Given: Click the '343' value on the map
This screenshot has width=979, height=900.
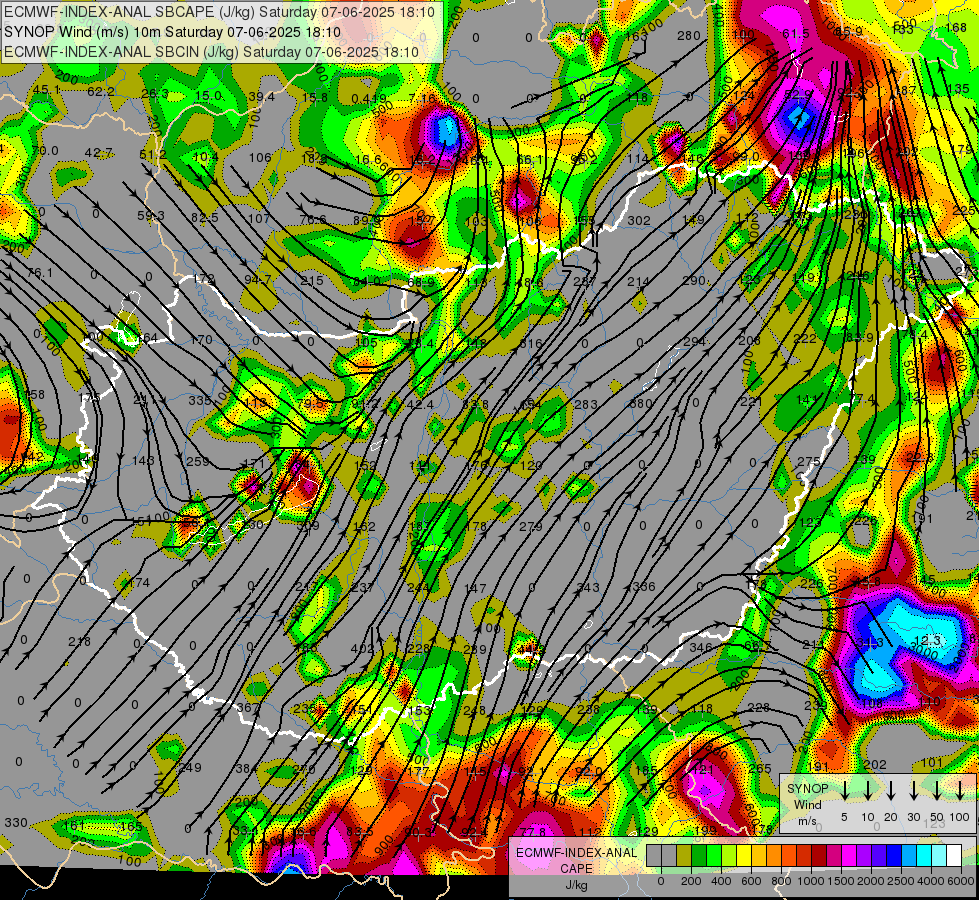Looking at the screenshot, I should point(588,587).
